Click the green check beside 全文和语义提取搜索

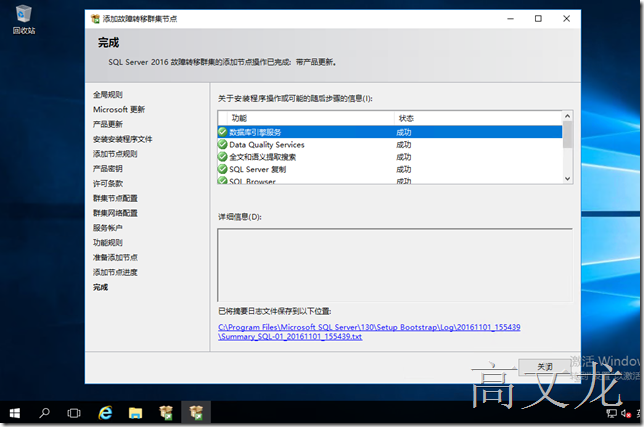coord(223,156)
